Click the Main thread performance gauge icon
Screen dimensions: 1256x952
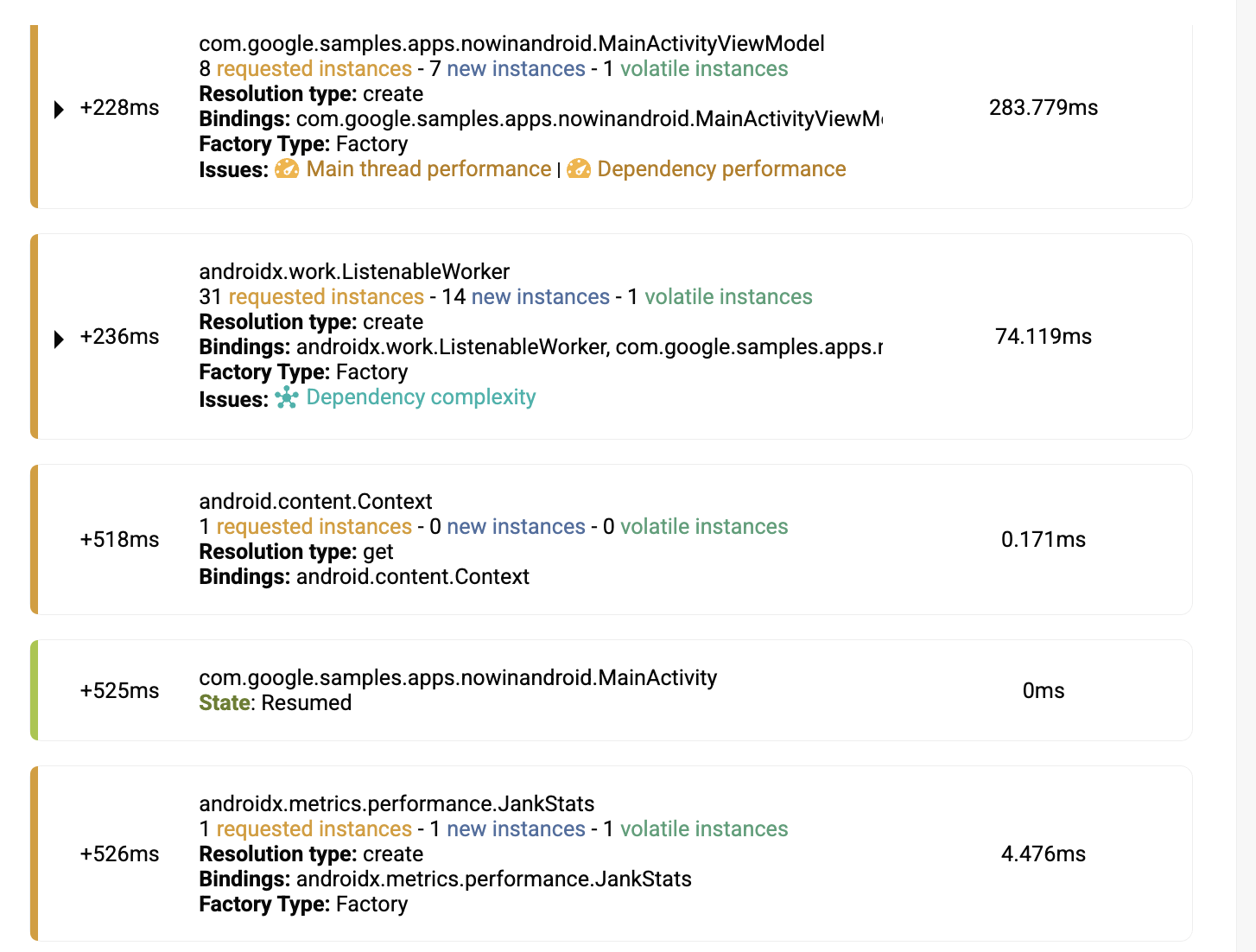(x=287, y=169)
